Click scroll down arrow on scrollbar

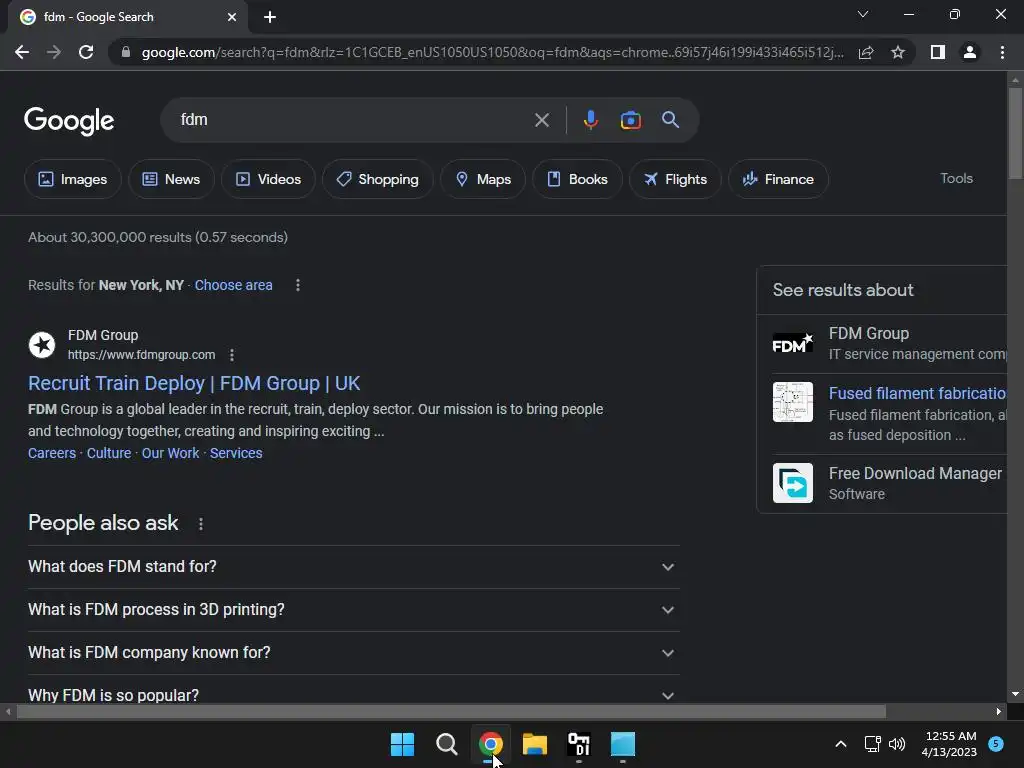click(x=1015, y=695)
